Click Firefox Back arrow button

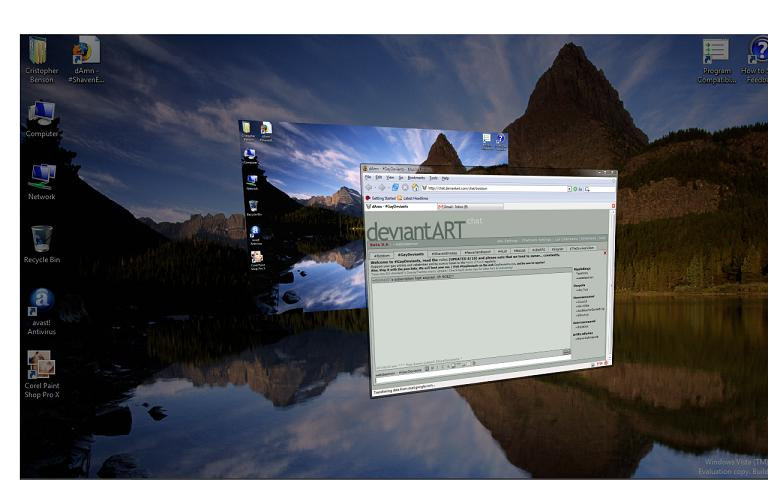tap(369, 187)
